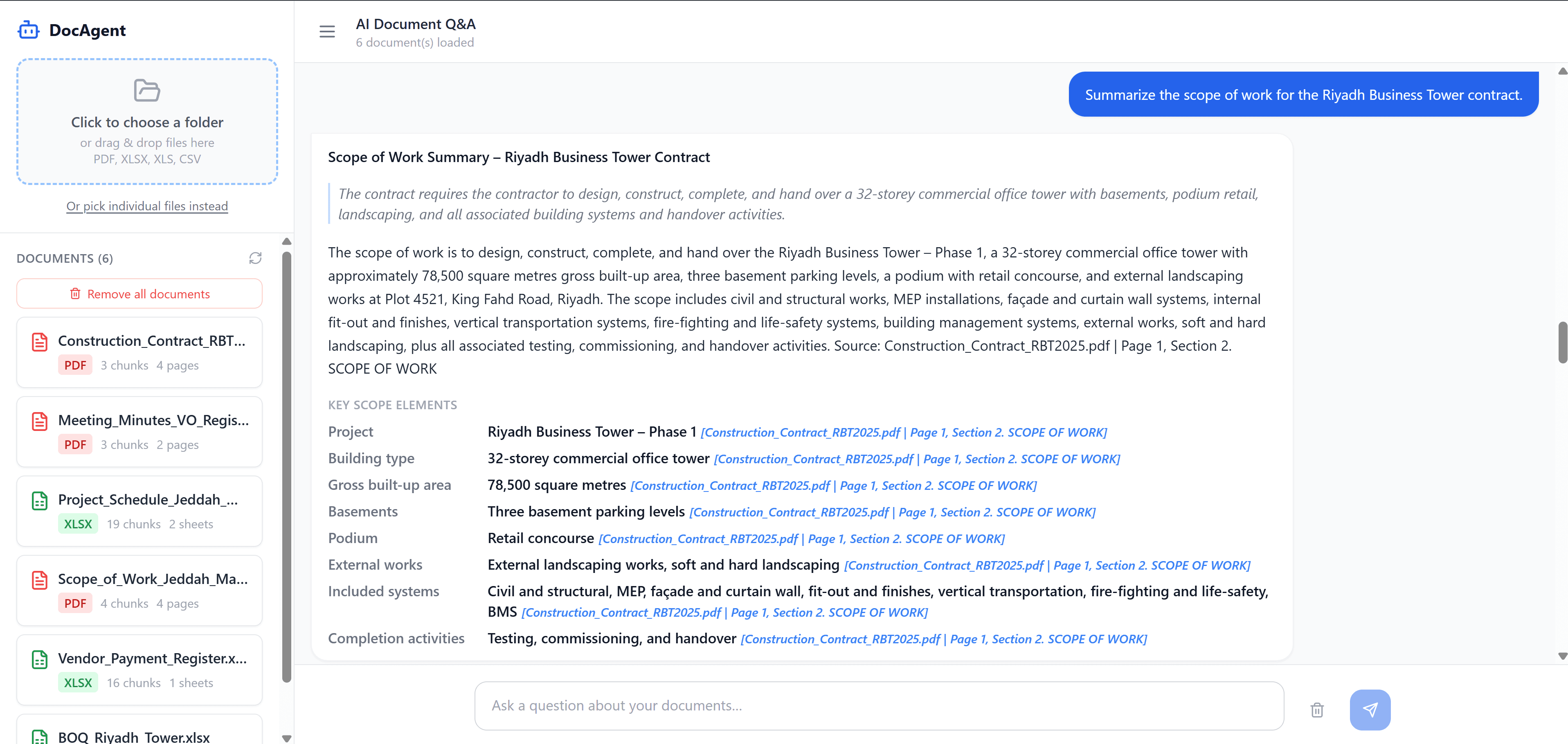Open citation link in Completion activities row
Image resolution: width=1568 pixels, height=744 pixels.
coord(943,639)
